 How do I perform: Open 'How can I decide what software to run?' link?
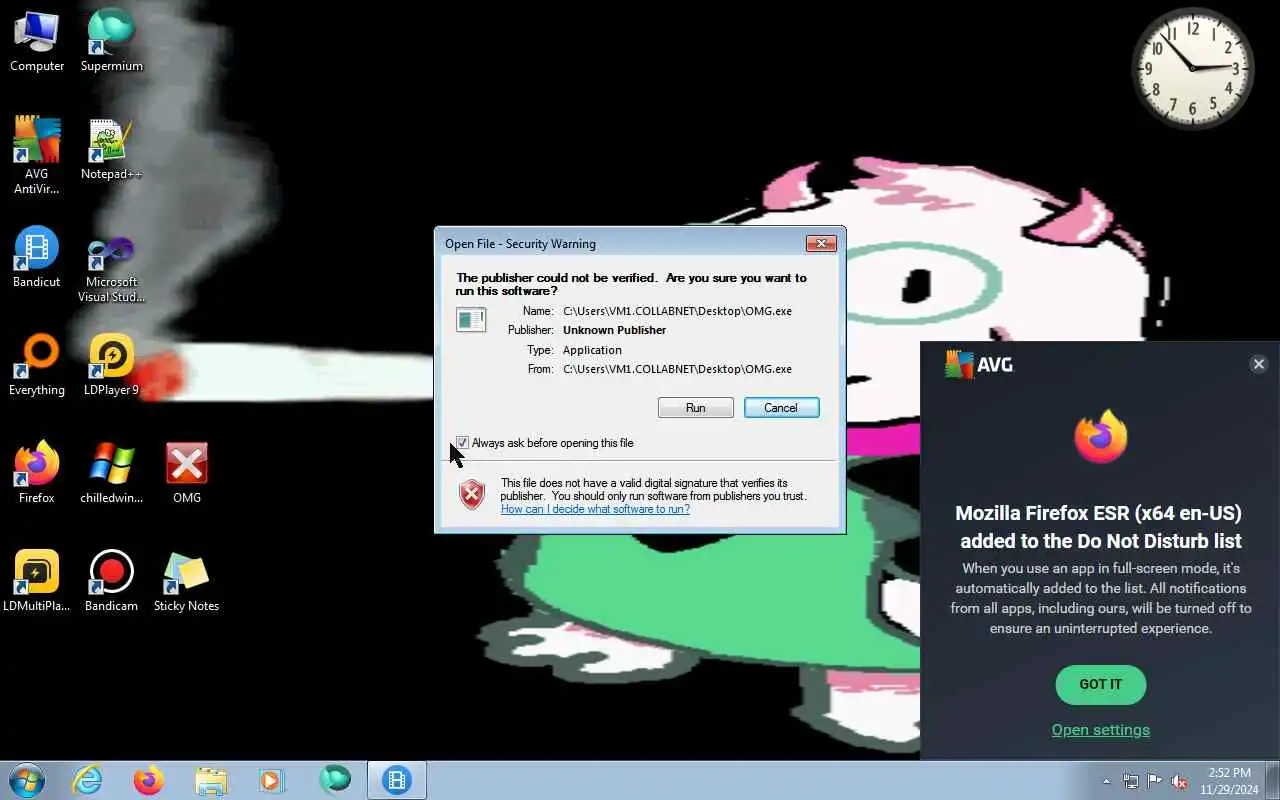click(595, 509)
